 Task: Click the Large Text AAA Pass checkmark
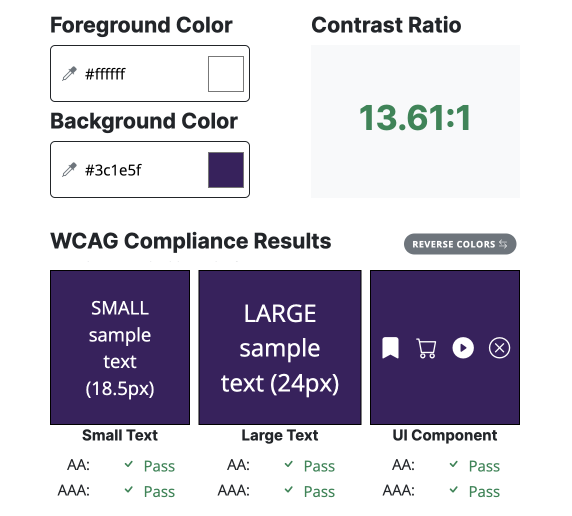[x=289, y=490]
